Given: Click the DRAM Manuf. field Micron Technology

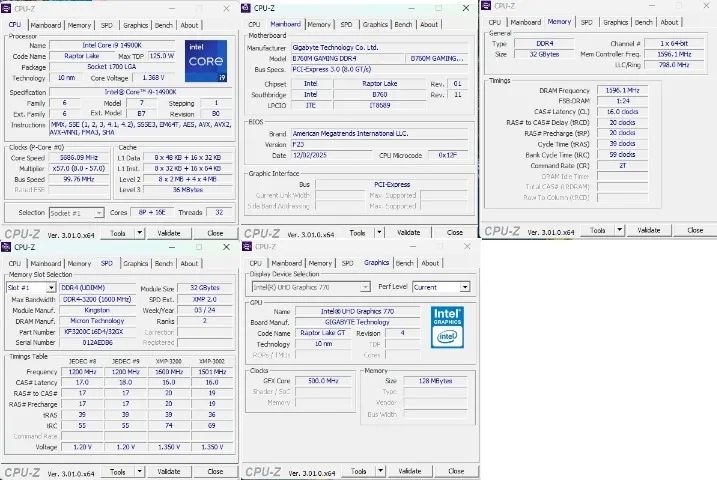Looking at the screenshot, I should (97, 321).
